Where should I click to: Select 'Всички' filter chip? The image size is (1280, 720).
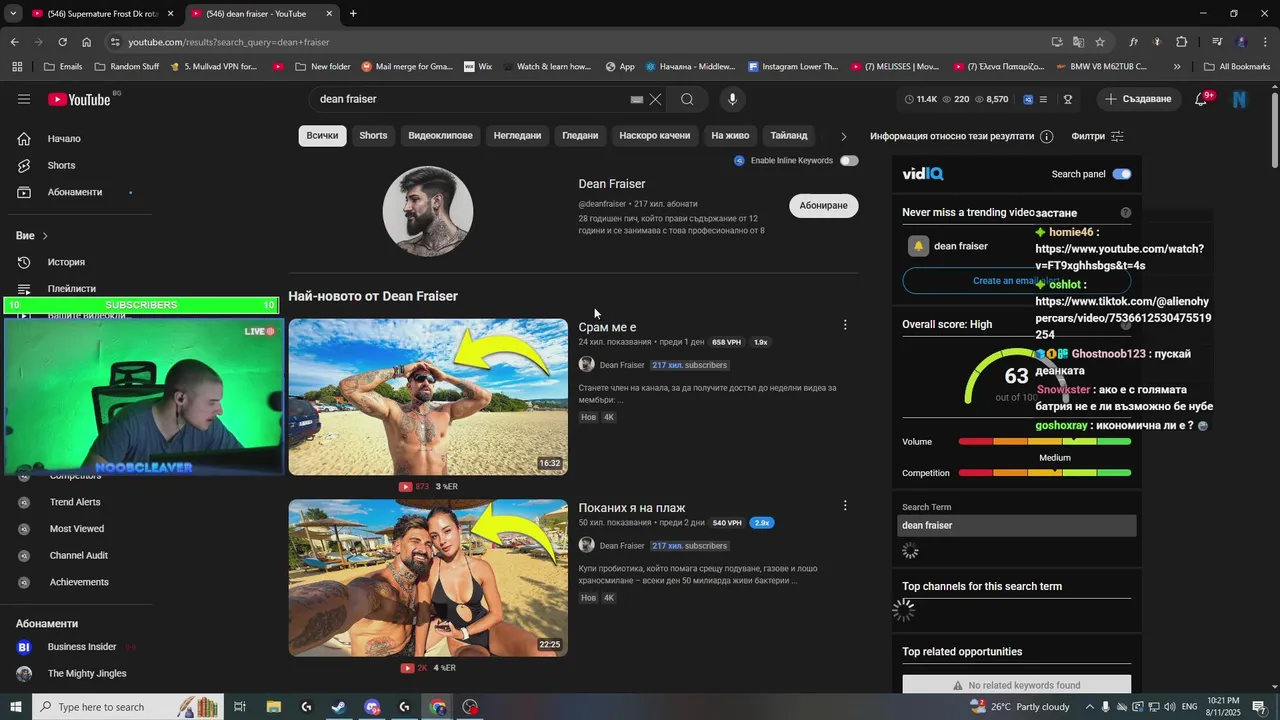point(322,136)
